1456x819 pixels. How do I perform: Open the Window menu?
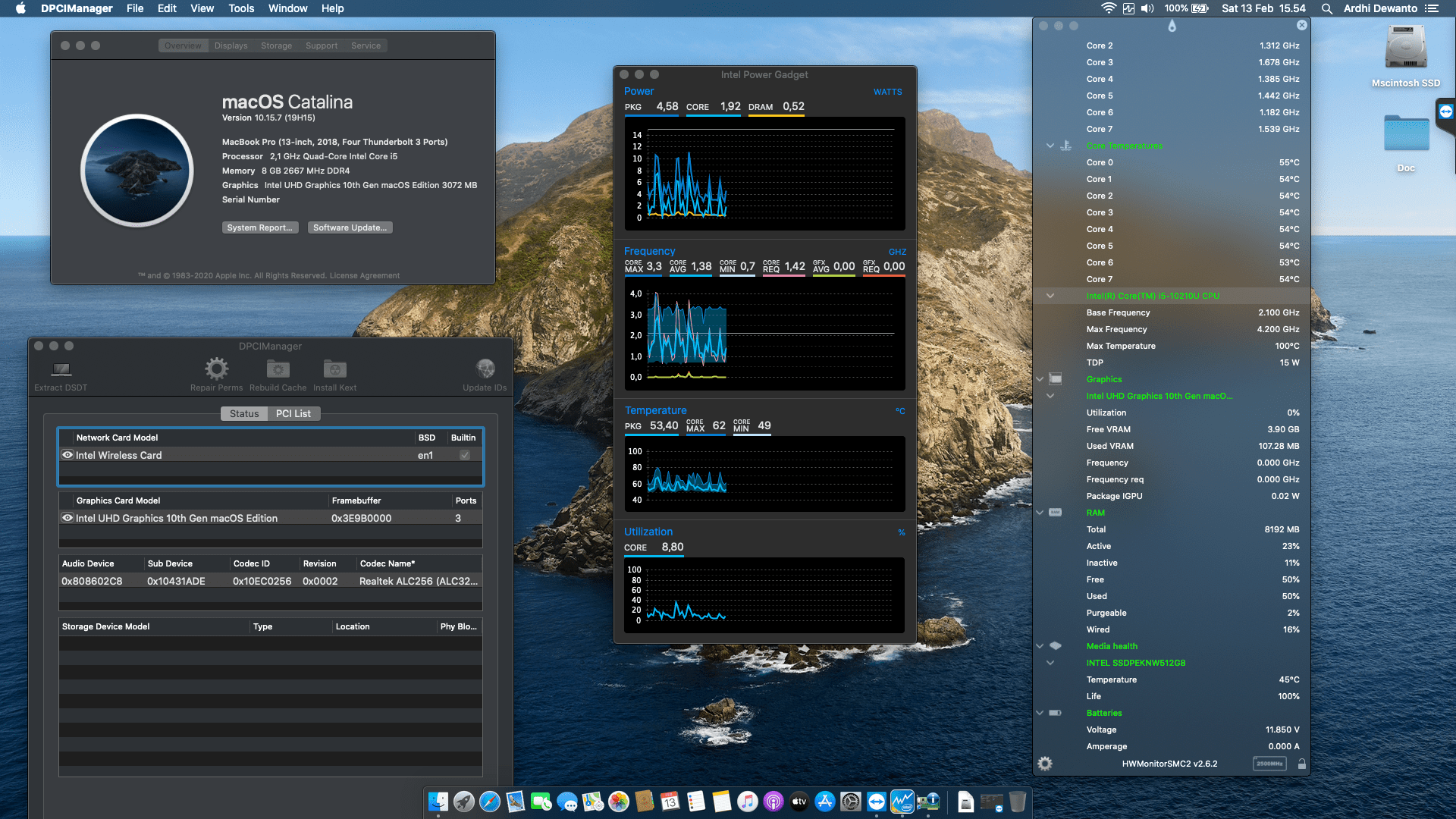click(x=287, y=8)
